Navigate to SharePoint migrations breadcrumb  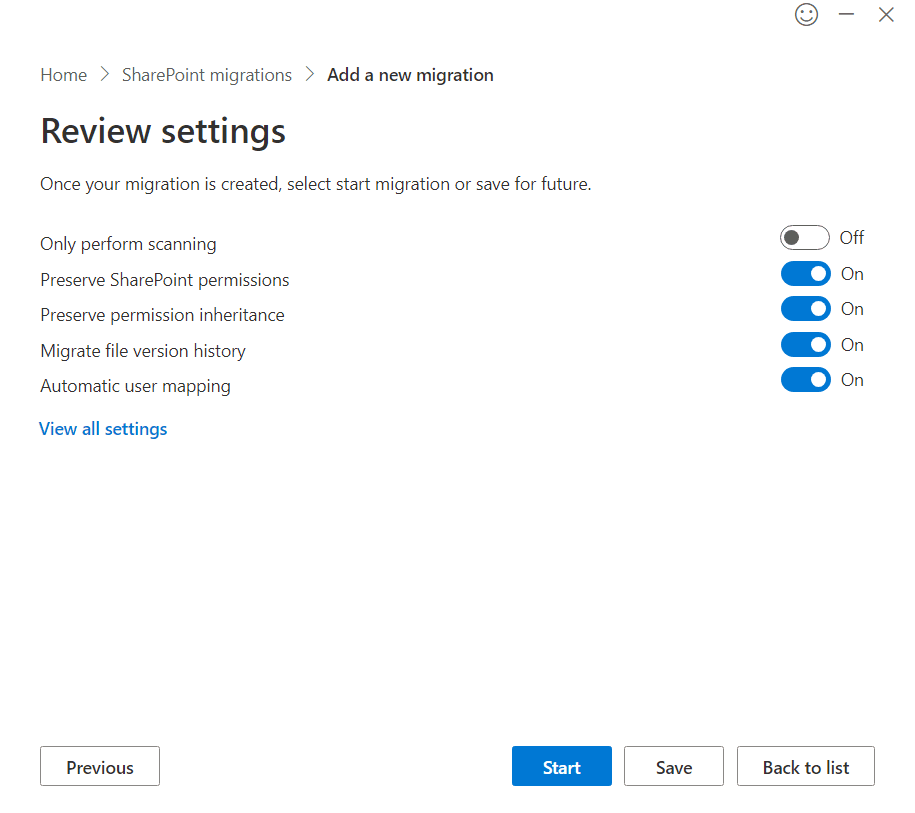pos(207,75)
